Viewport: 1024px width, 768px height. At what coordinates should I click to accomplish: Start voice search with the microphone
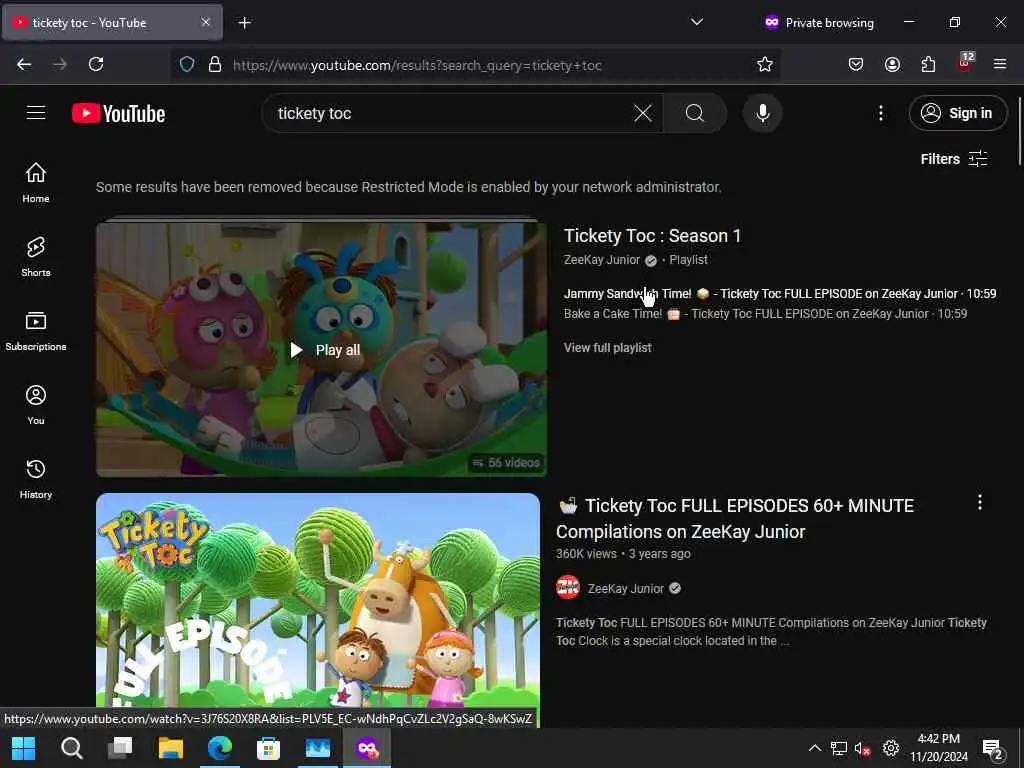(x=762, y=113)
